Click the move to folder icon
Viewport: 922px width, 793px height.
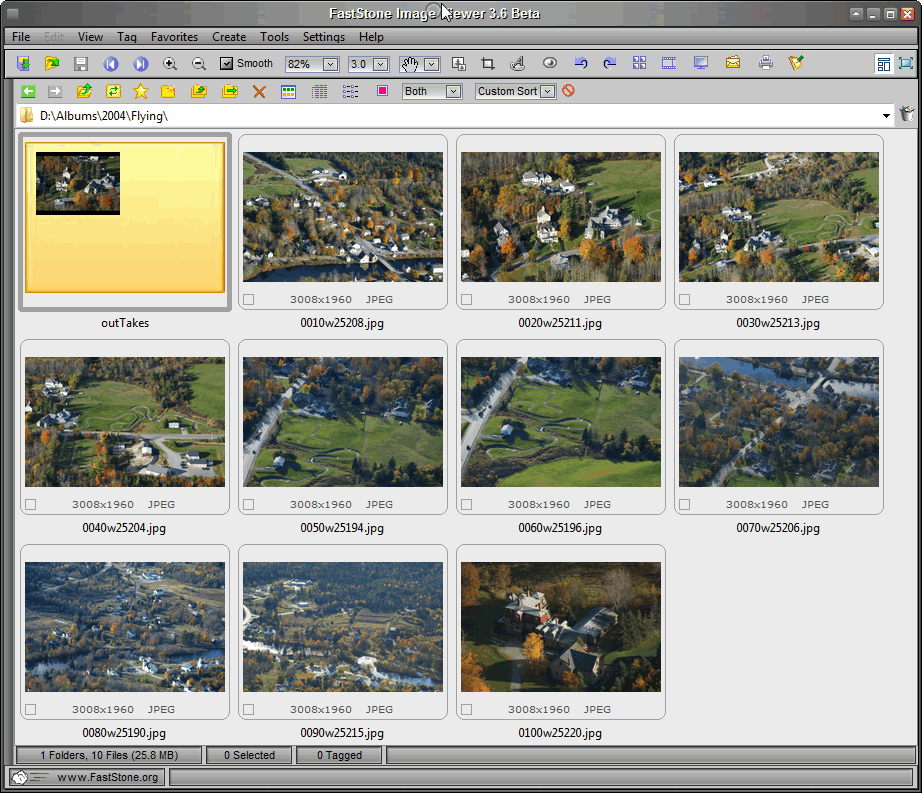[x=230, y=91]
